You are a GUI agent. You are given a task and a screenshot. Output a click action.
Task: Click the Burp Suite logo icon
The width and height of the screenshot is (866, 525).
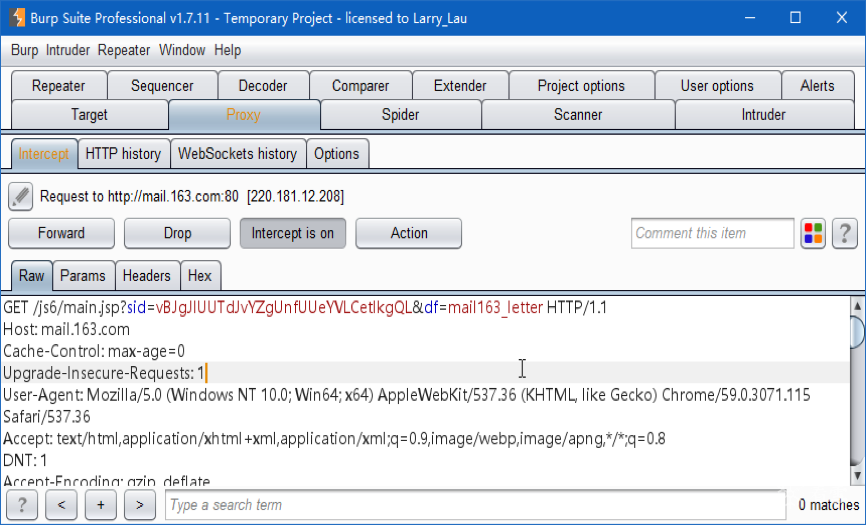[x=17, y=18]
